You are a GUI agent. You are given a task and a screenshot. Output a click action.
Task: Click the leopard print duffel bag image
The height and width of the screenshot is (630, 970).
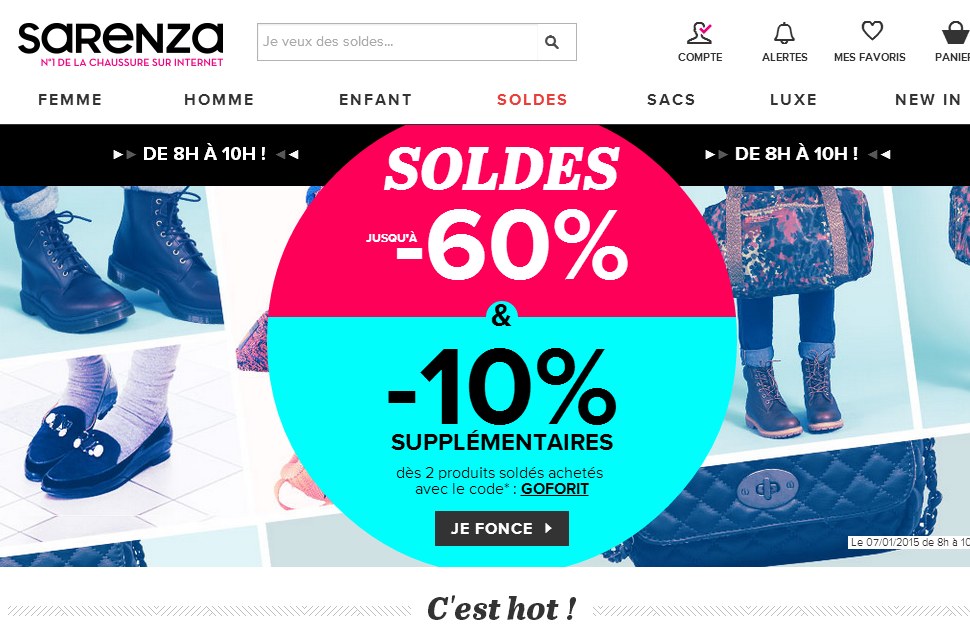click(x=798, y=241)
